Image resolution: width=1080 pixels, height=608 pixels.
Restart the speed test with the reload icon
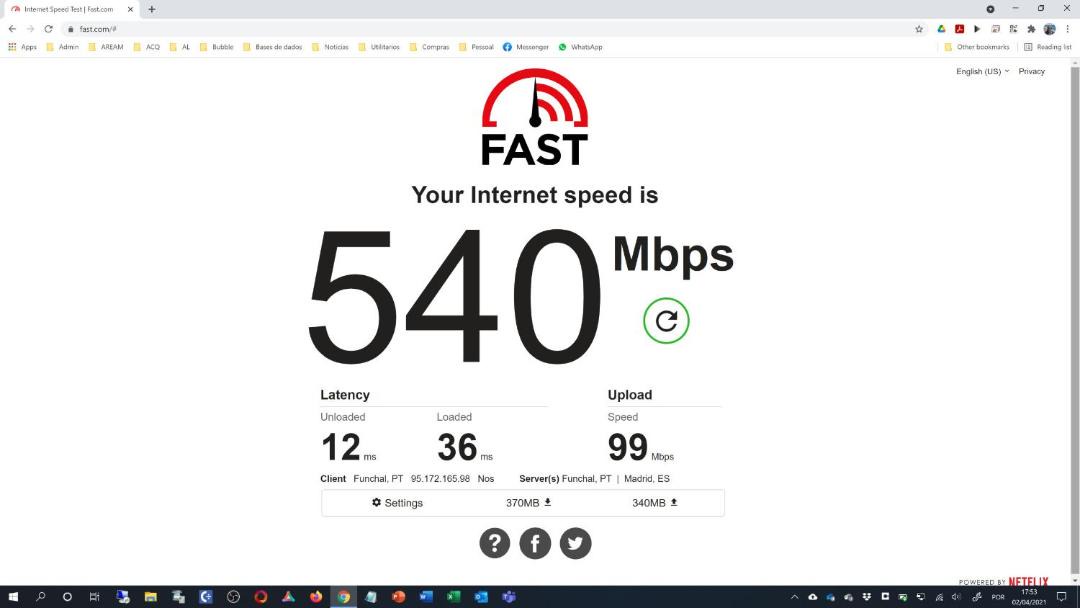(666, 321)
